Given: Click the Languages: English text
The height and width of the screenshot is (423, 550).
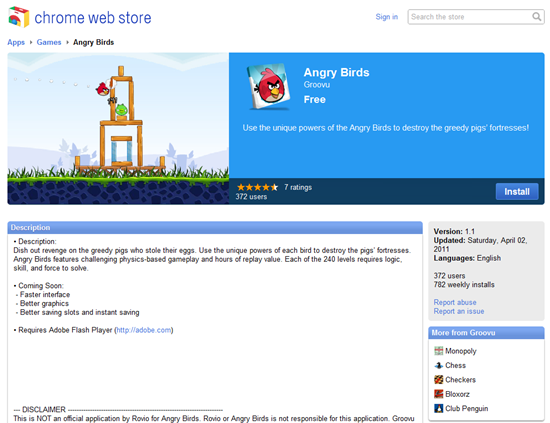Looking at the screenshot, I should 467,258.
